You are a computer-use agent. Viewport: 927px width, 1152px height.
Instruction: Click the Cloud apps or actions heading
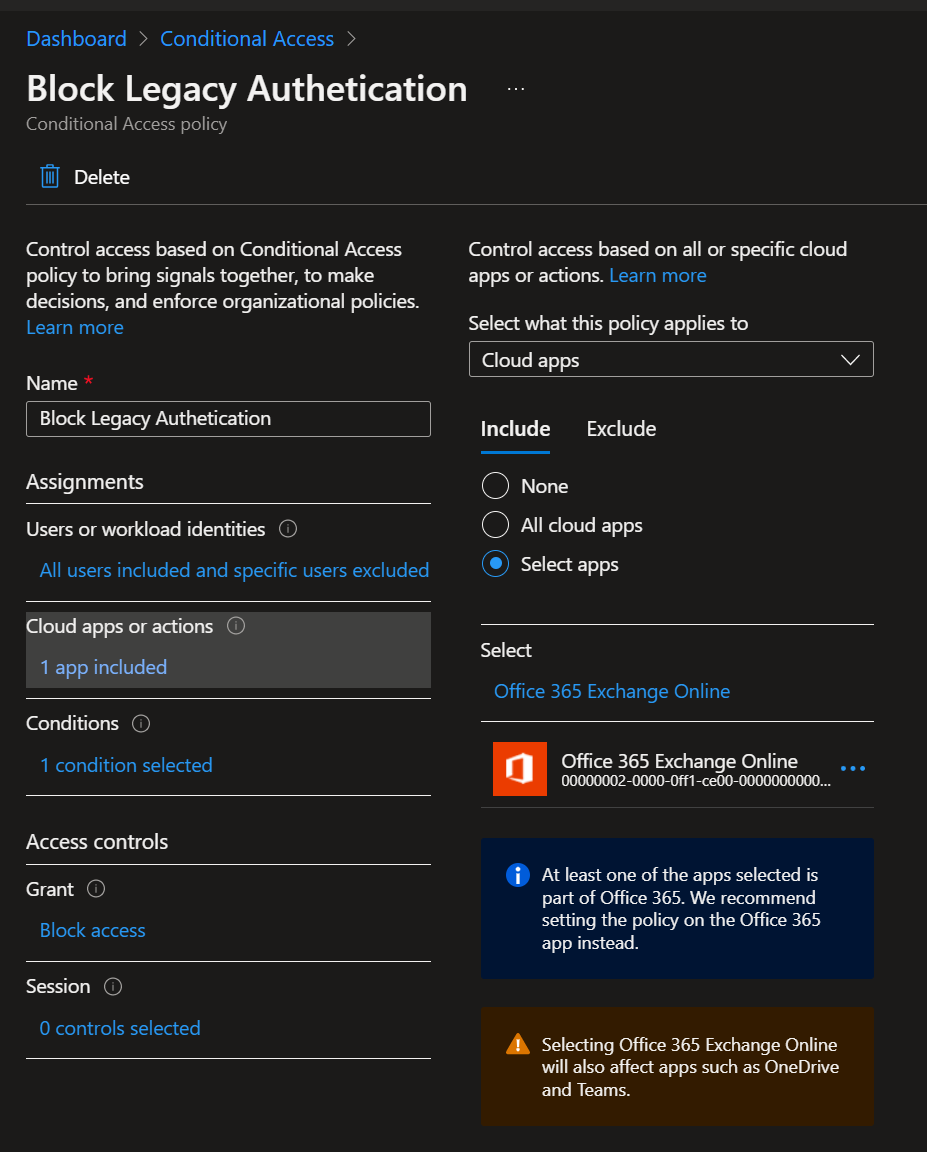coord(120,626)
